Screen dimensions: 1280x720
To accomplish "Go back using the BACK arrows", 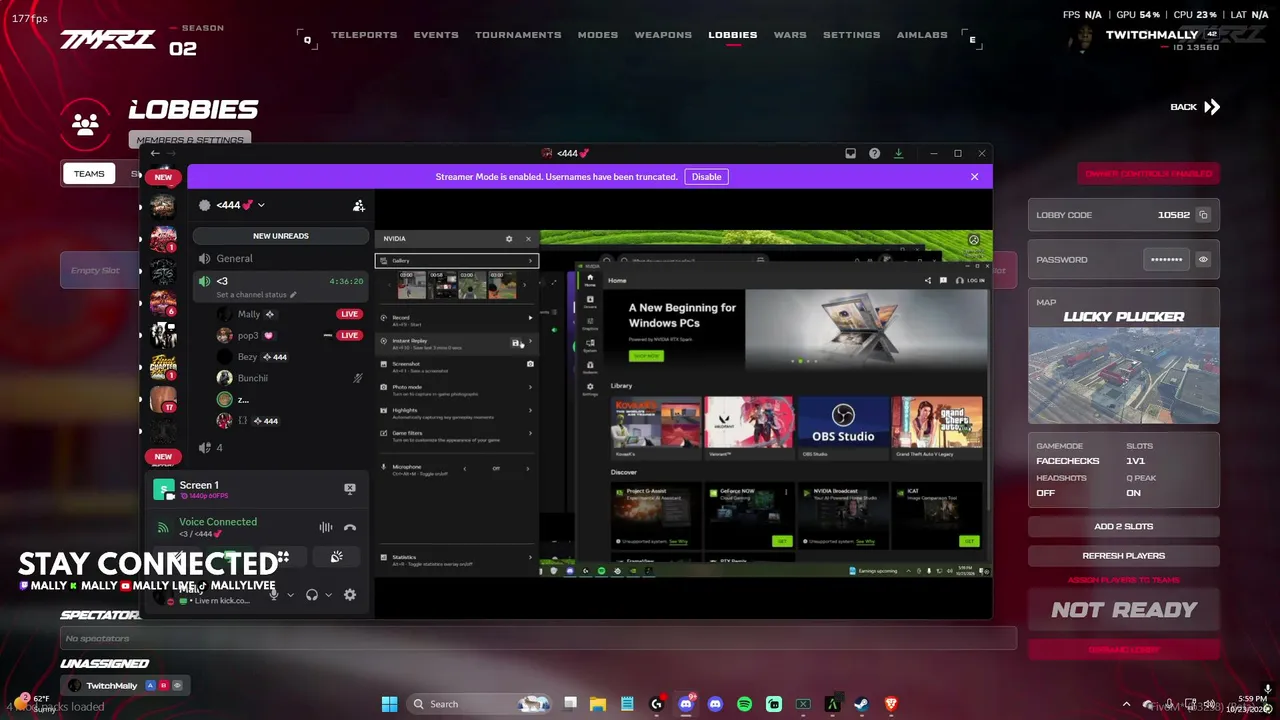I will pos(1196,107).
